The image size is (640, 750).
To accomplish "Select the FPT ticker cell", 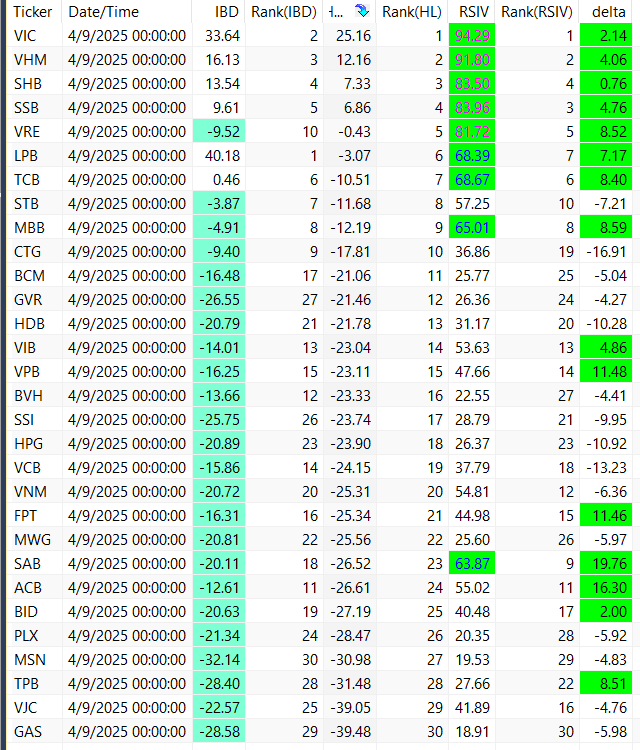I will tap(34, 516).
